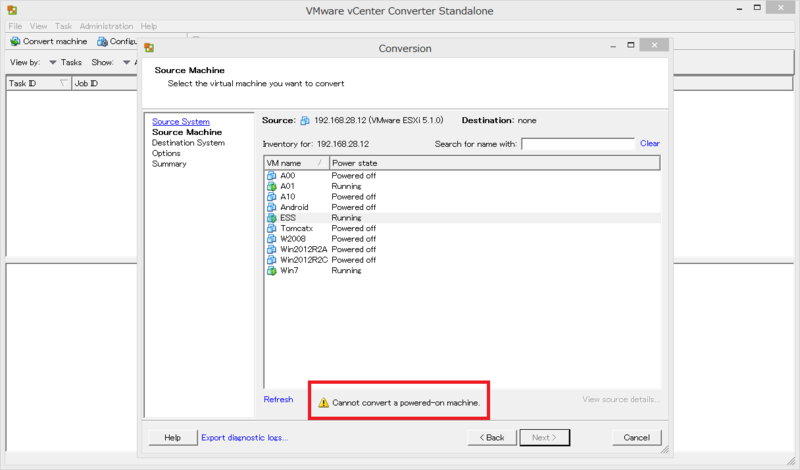Open the Task menu
Screen dimensions: 800x470
[63, 26]
